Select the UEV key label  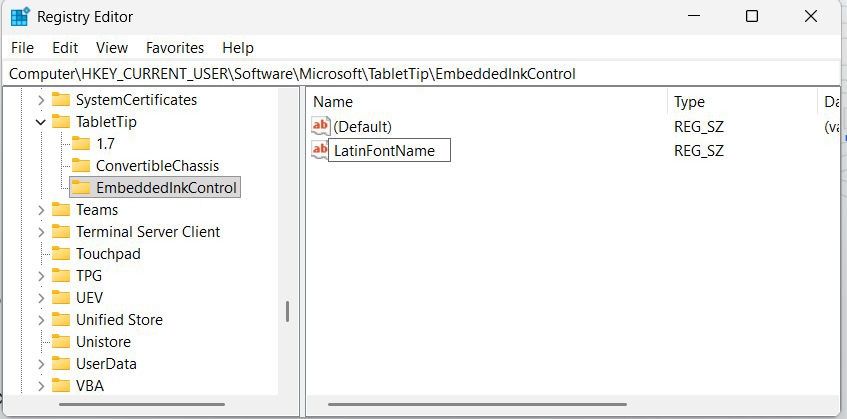90,298
